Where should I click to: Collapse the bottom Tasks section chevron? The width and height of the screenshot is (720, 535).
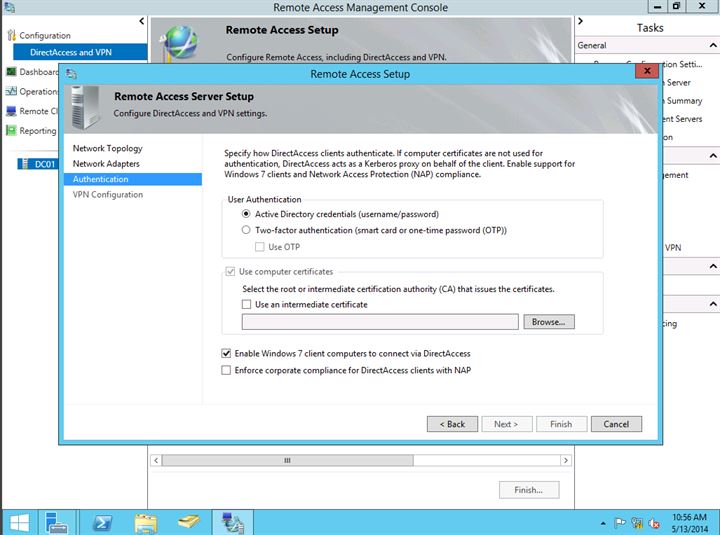[713, 304]
